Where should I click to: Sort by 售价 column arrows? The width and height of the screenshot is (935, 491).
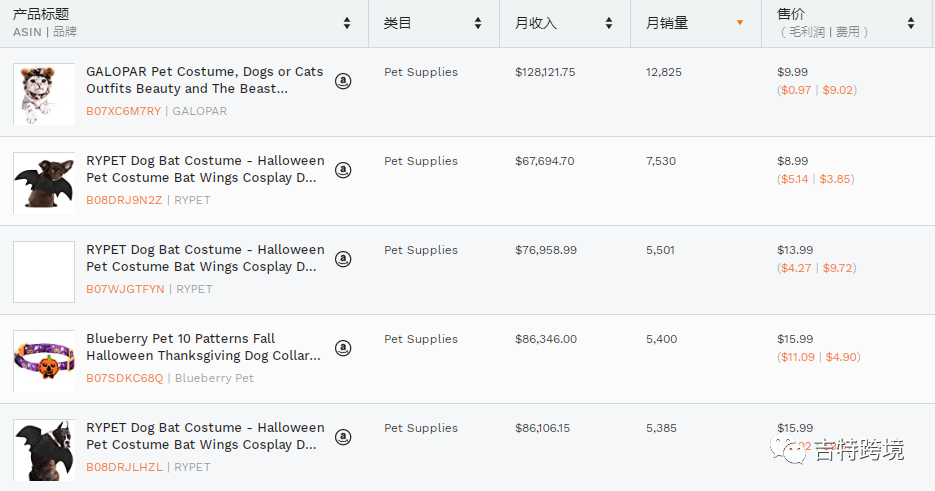point(911,23)
